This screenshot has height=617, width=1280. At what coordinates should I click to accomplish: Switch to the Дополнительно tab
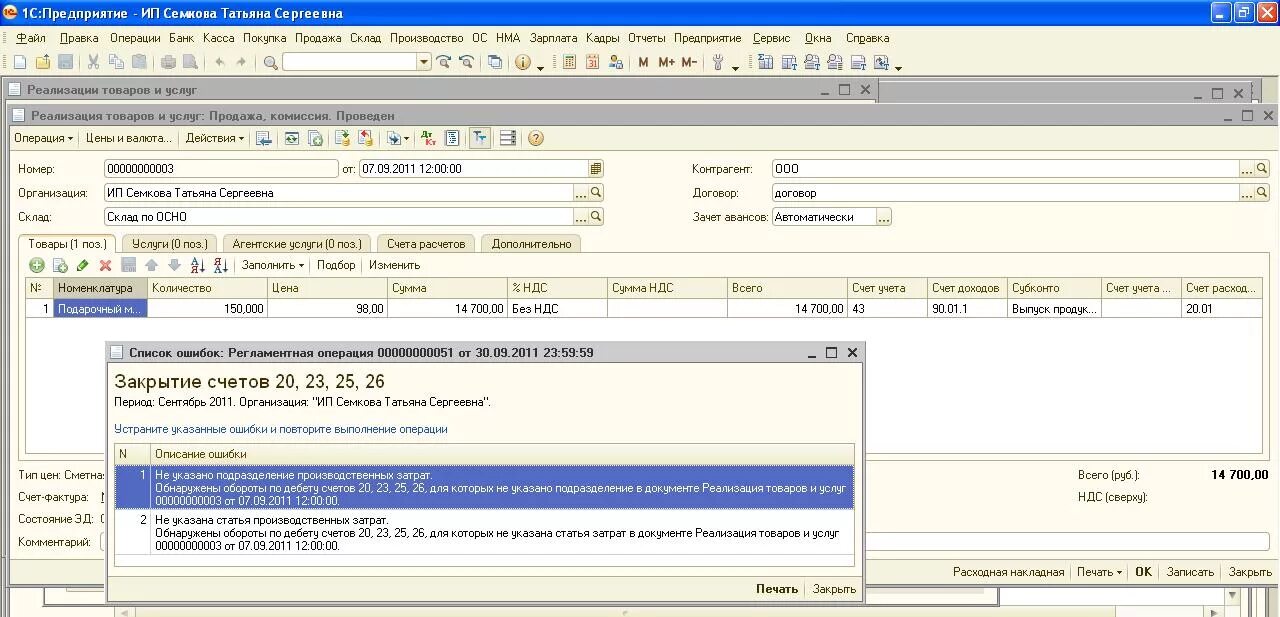coord(531,244)
